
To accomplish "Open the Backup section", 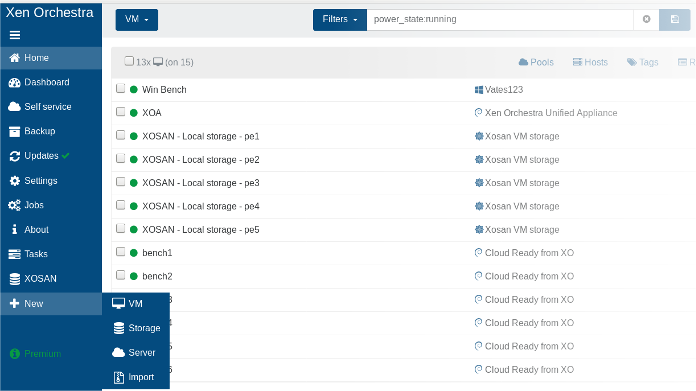I will [x=51, y=131].
